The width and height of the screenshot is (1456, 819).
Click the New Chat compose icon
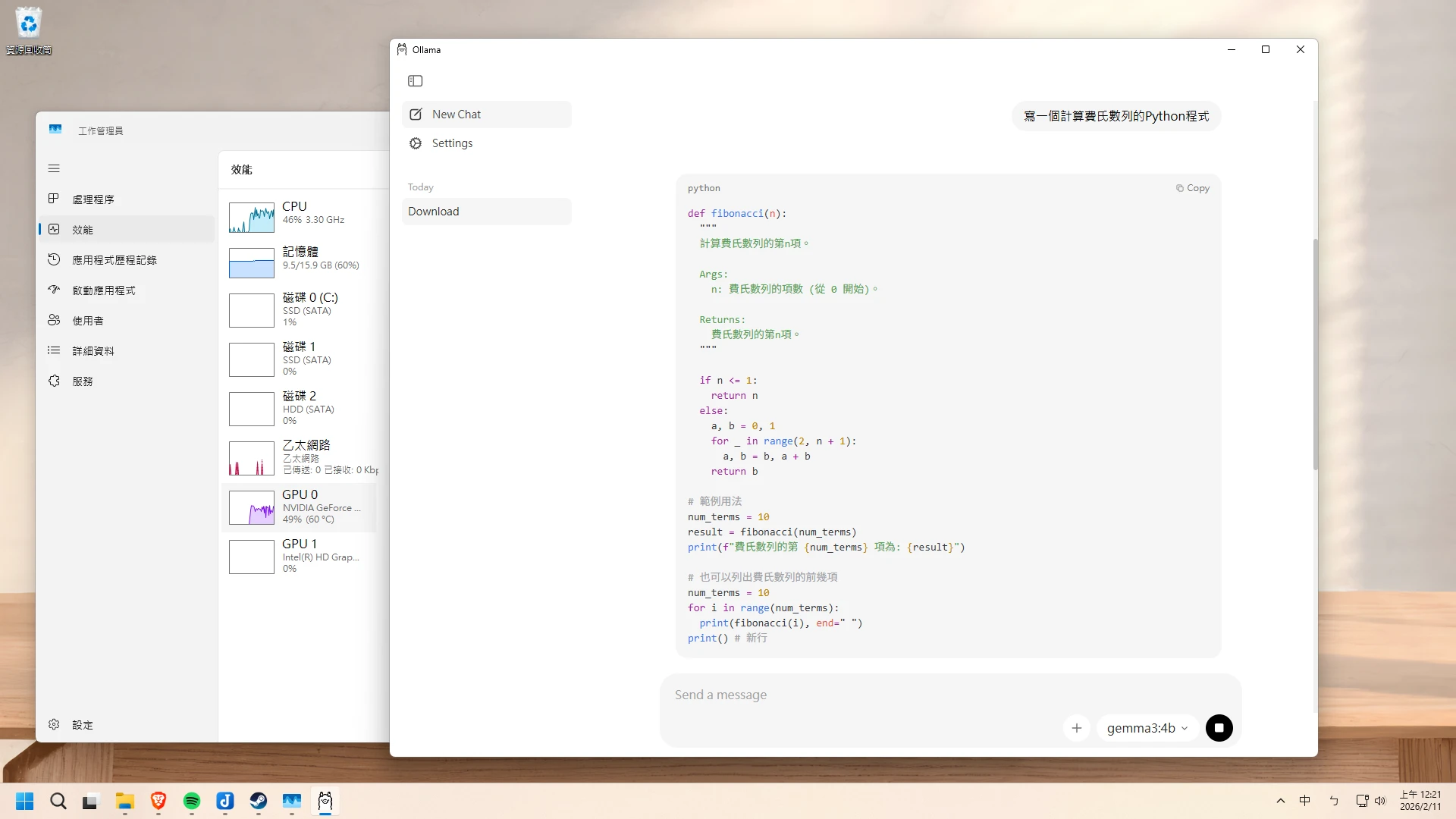[416, 115]
